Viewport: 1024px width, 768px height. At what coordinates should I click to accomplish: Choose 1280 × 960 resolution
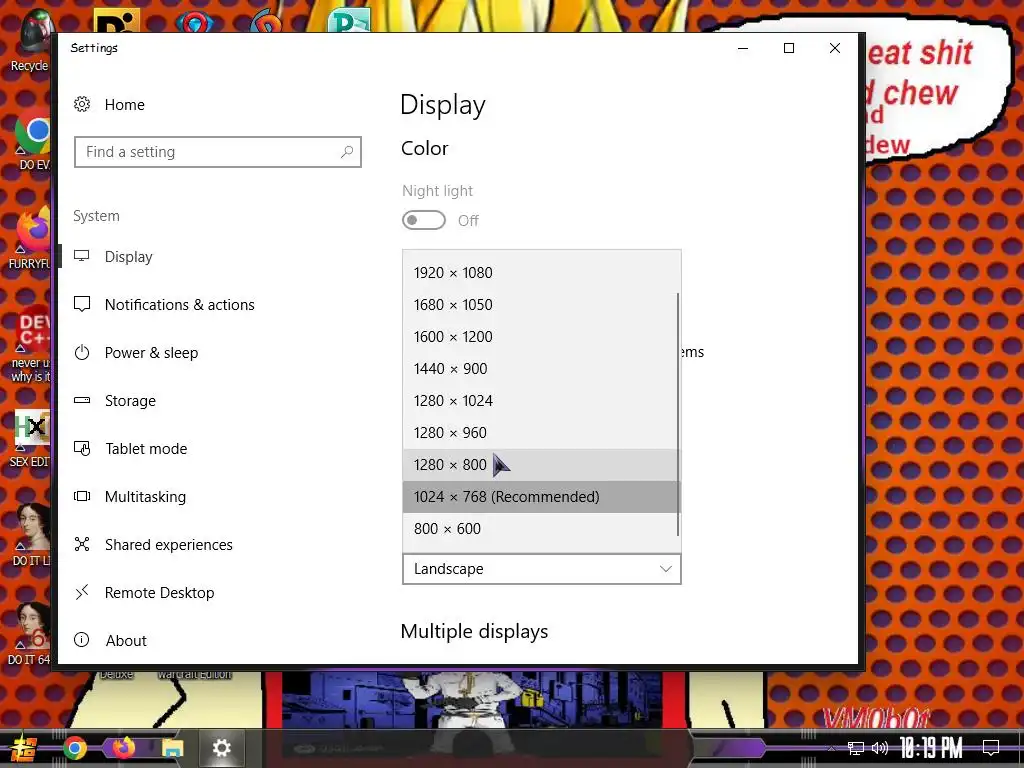pos(540,432)
